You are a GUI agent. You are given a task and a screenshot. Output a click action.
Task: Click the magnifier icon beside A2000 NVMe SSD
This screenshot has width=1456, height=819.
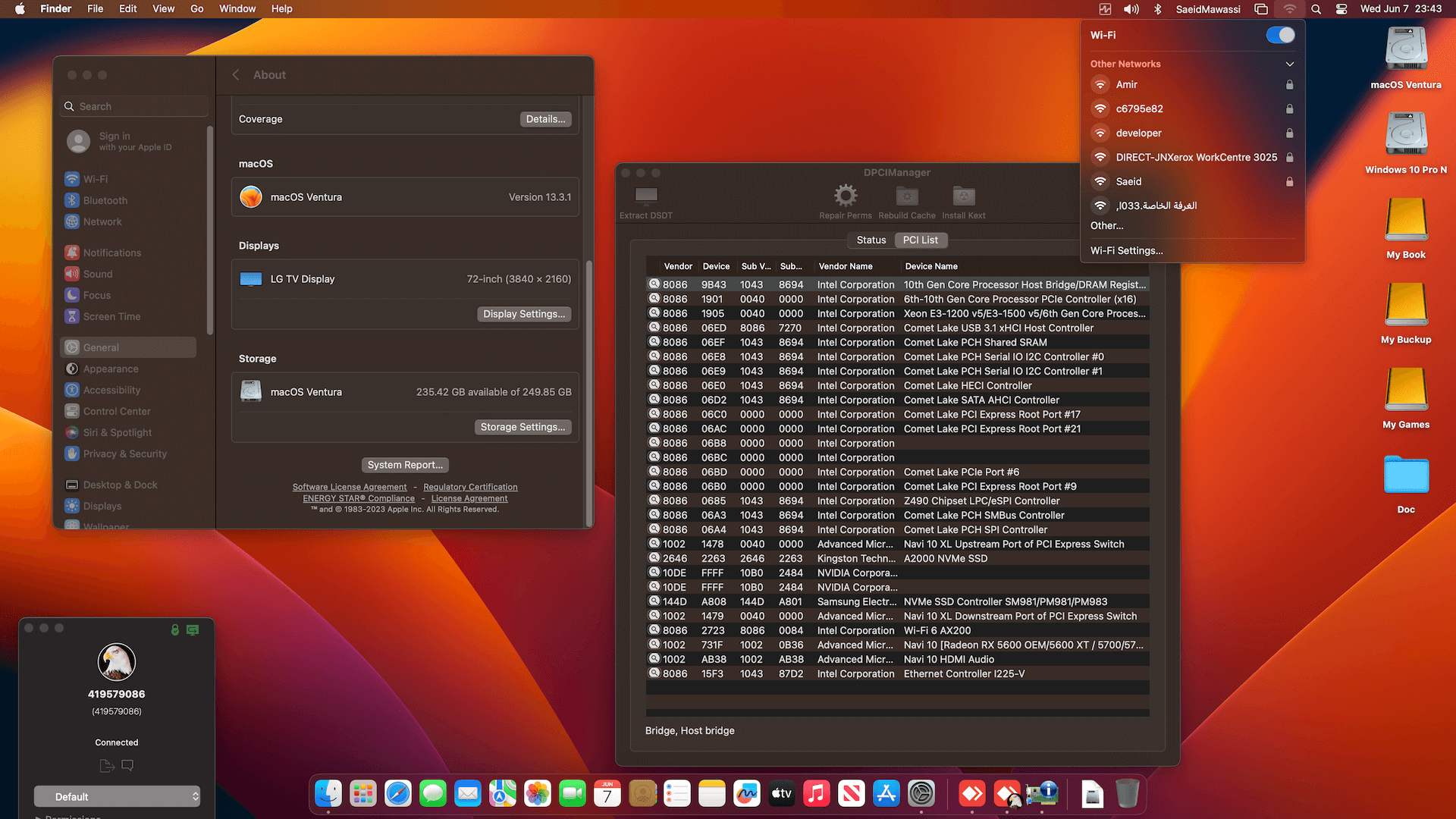654,558
